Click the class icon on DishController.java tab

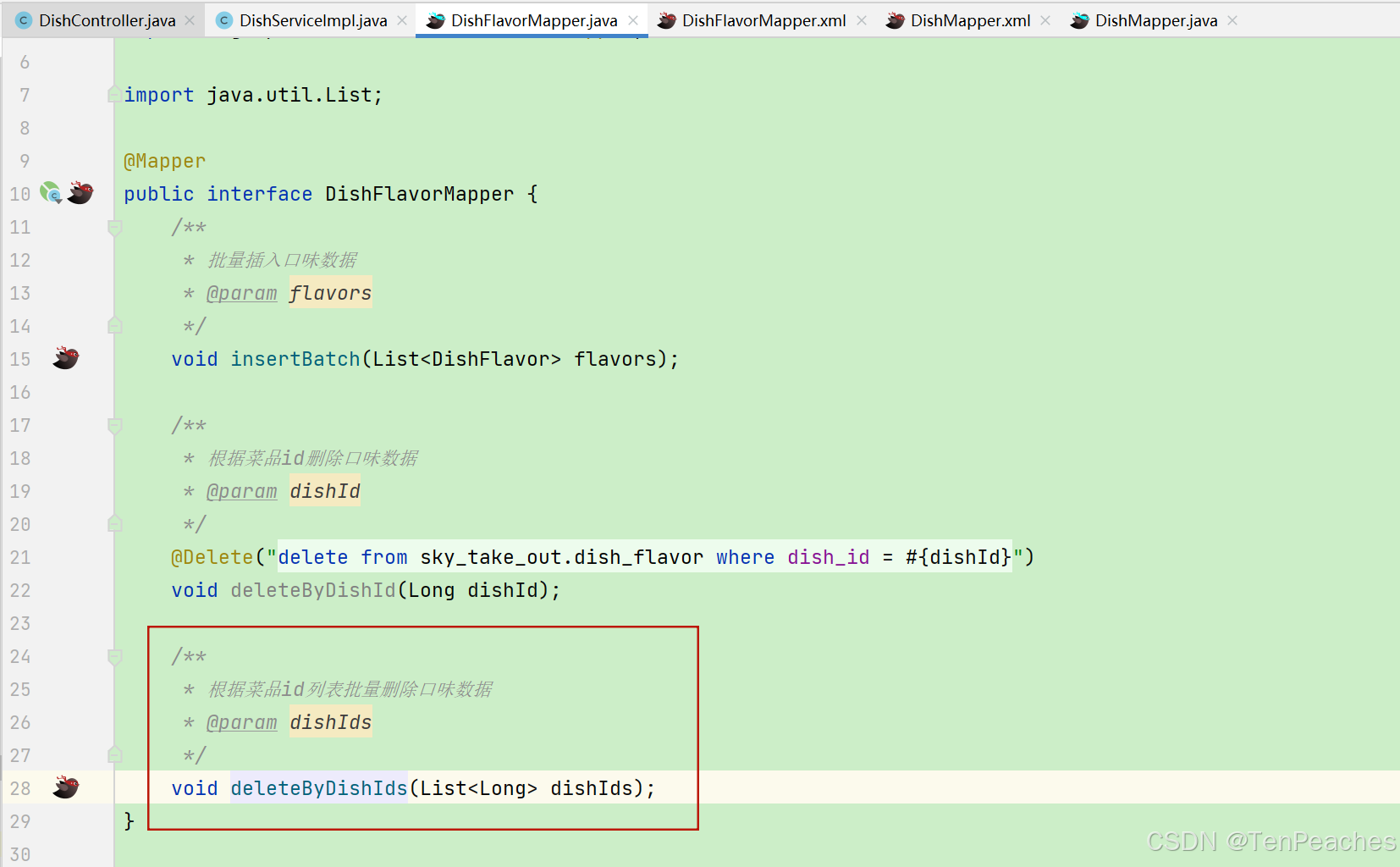pyautogui.click(x=24, y=20)
